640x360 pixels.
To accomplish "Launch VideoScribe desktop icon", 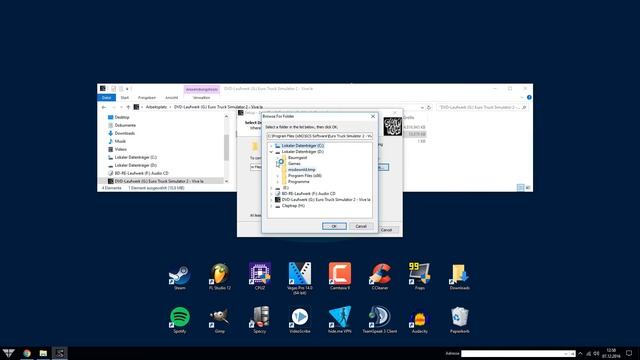I will tap(300, 320).
